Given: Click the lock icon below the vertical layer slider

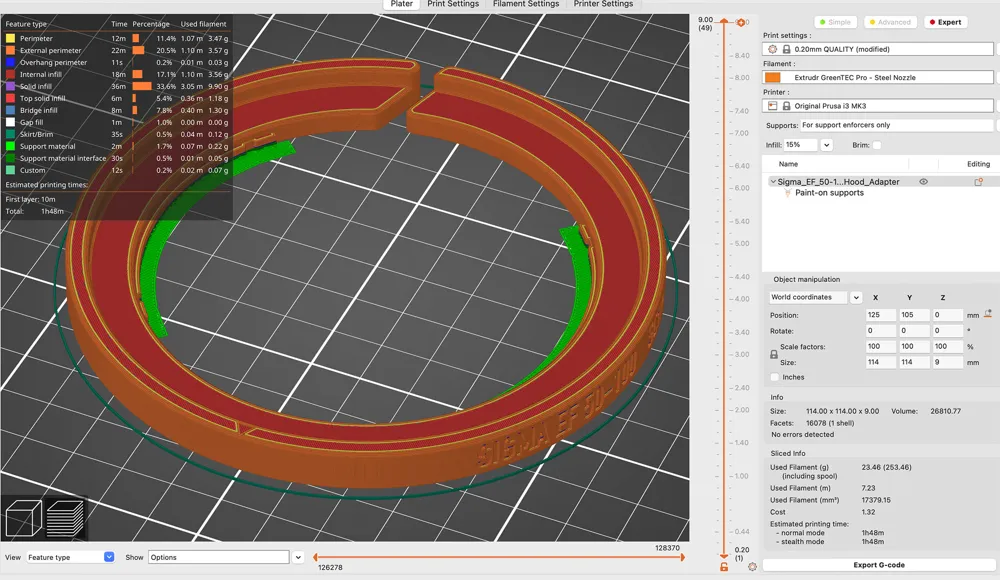Looking at the screenshot, I should pos(724,567).
